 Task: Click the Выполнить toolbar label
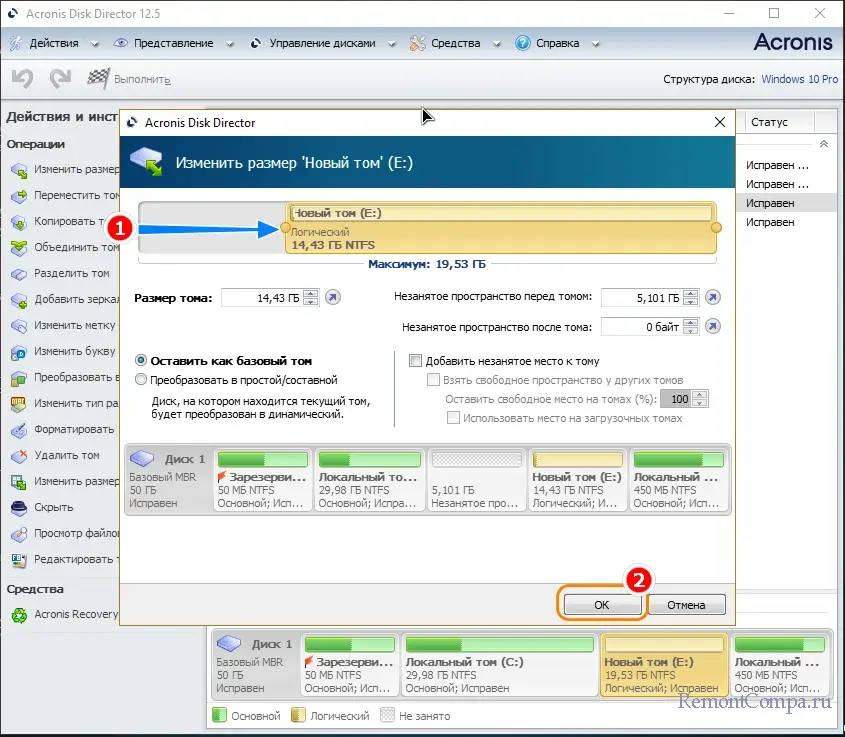click(142, 79)
